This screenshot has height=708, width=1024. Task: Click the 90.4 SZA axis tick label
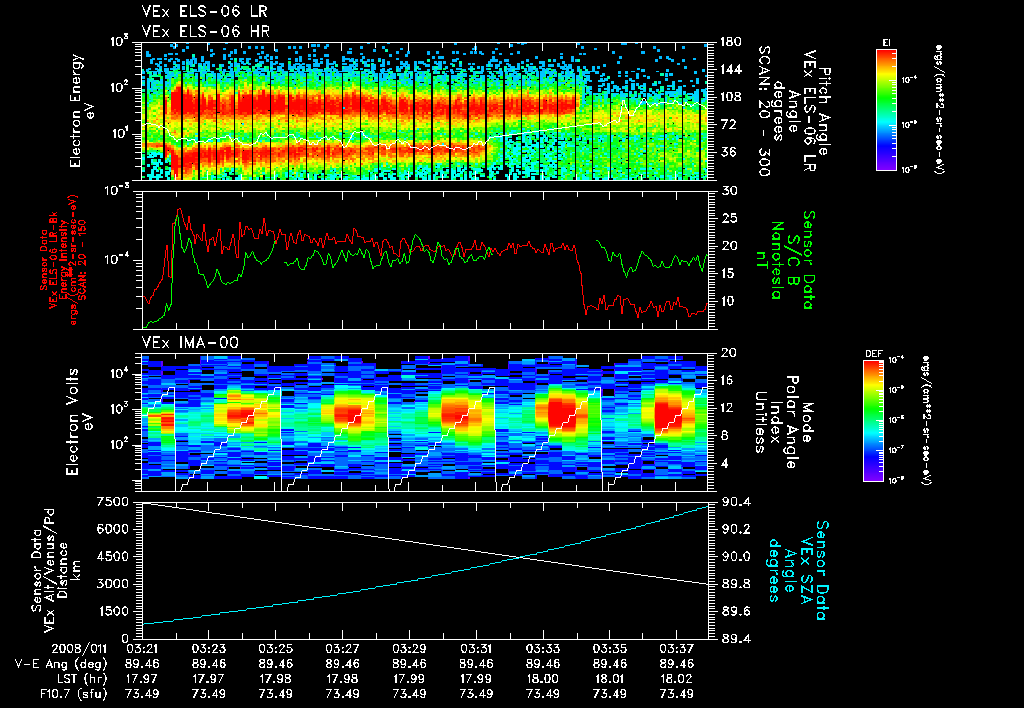coord(735,502)
